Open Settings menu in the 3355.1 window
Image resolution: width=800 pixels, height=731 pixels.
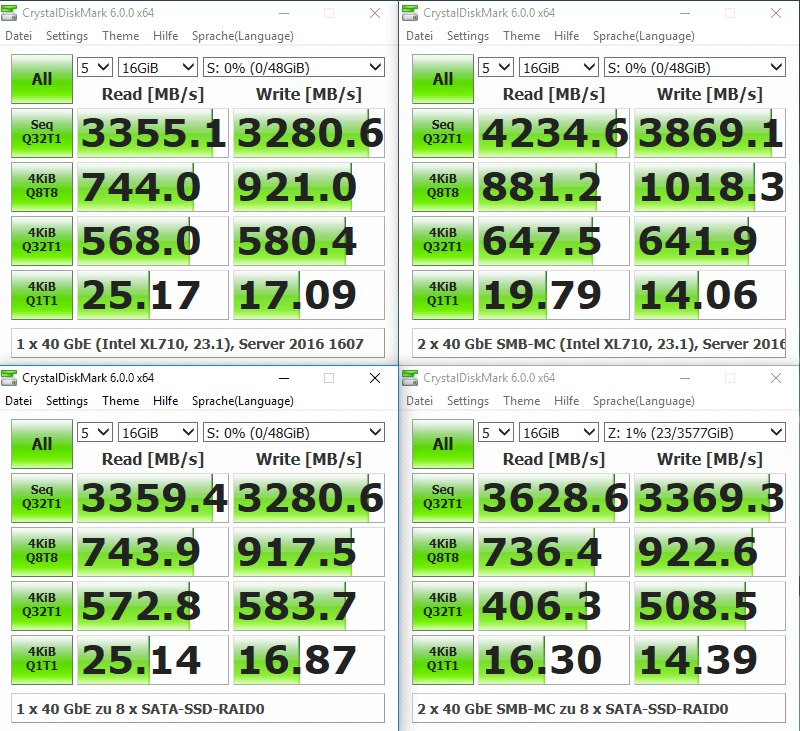pos(67,36)
